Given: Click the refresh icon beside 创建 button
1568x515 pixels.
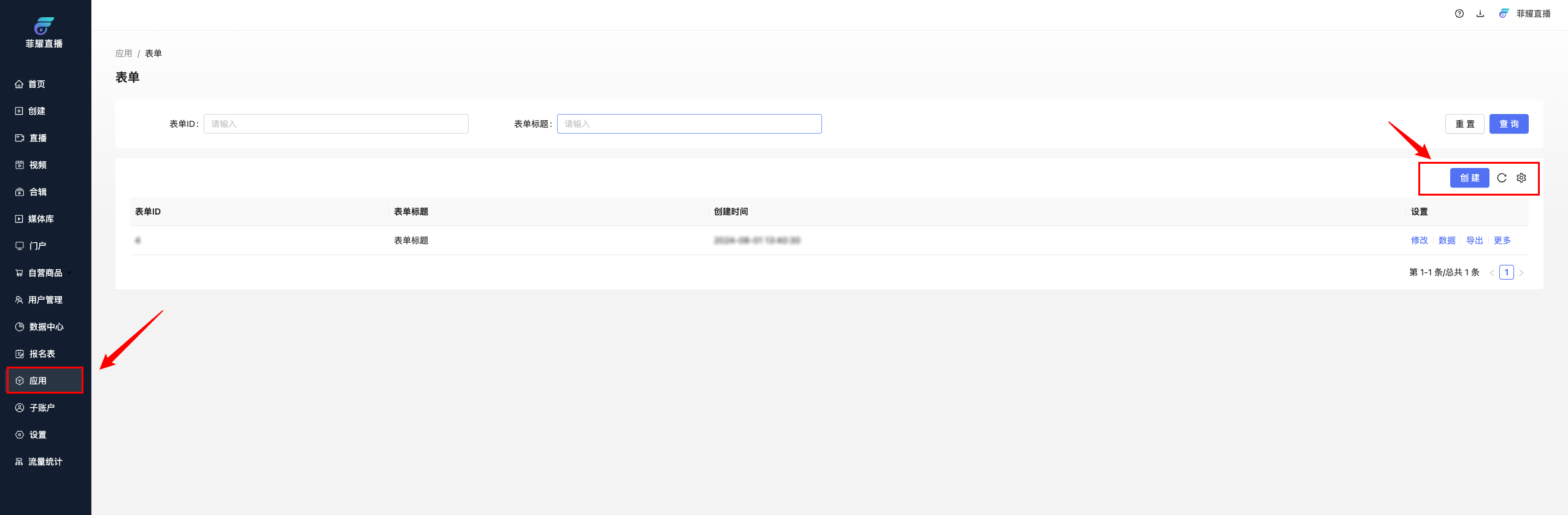Looking at the screenshot, I should [1502, 178].
